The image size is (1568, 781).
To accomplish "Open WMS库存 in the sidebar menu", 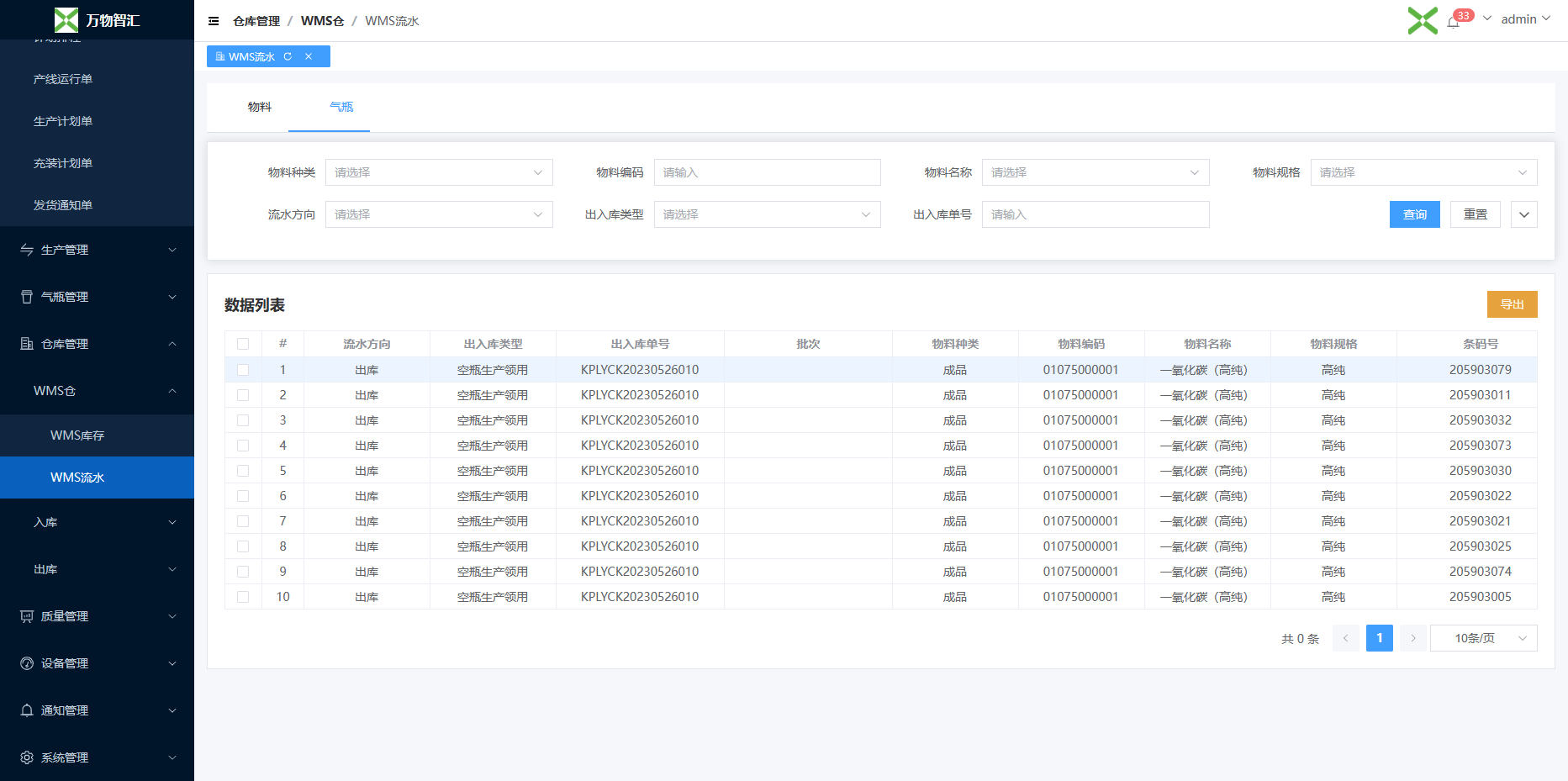I will [77, 435].
